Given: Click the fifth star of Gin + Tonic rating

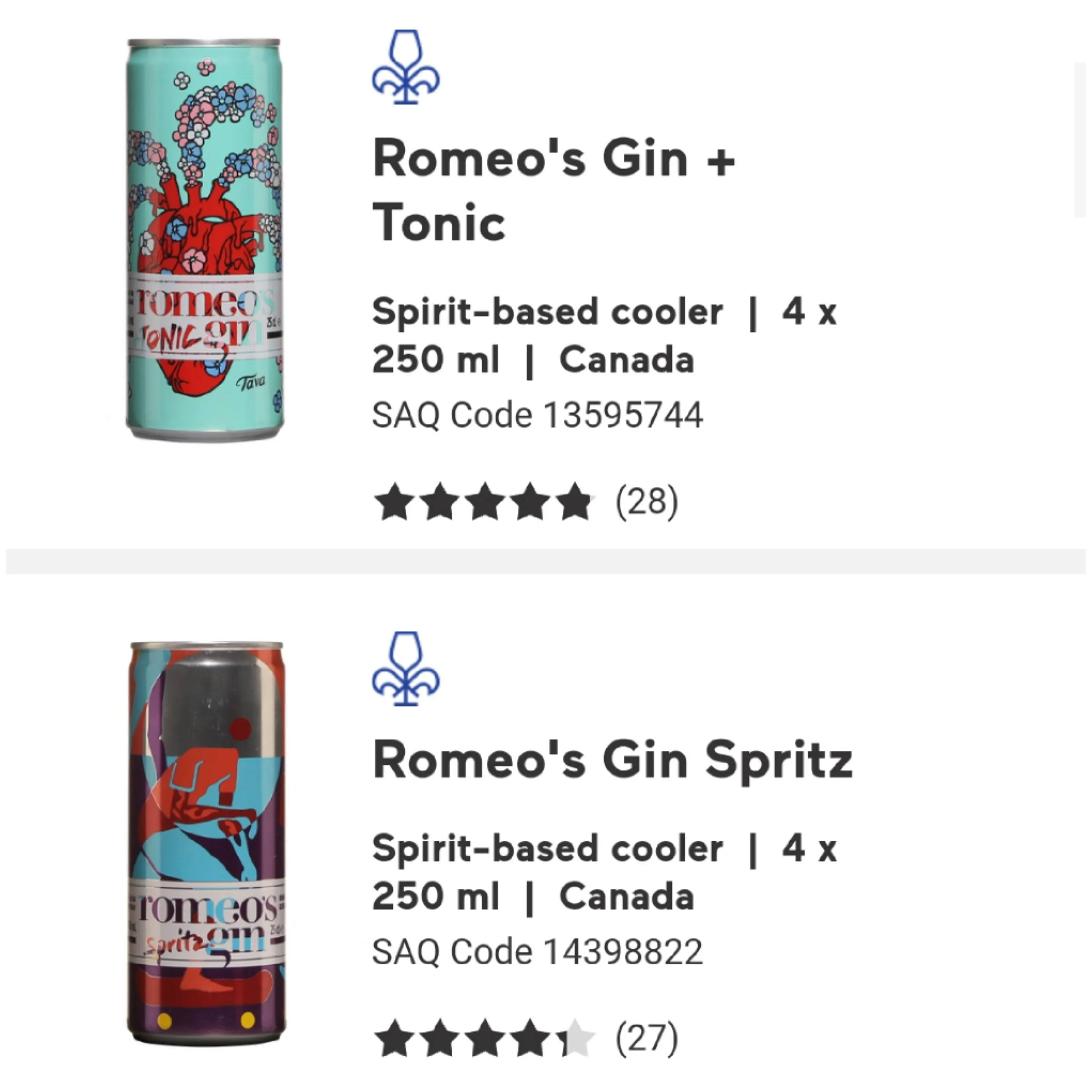Looking at the screenshot, I should click(576, 502).
